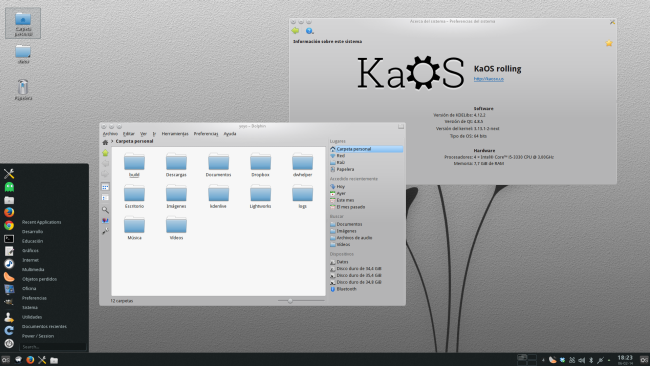Click green back arrow in system settings window
The image size is (650, 366).
pos(295,31)
